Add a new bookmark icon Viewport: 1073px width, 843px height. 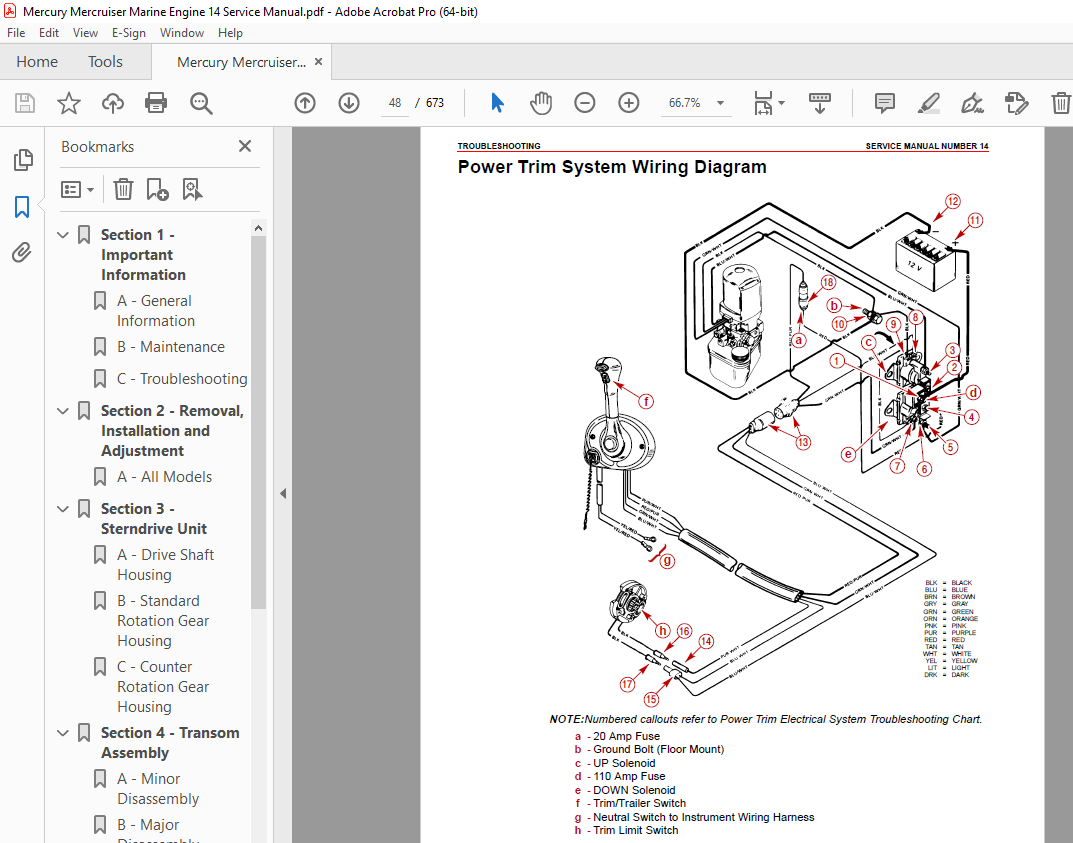157,190
